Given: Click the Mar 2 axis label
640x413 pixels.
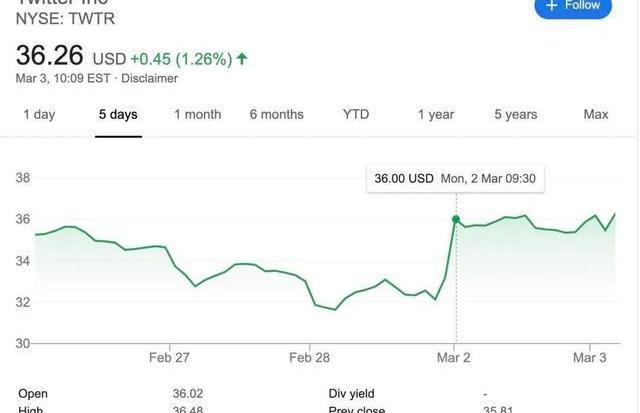Looking at the screenshot, I should coord(453,358).
